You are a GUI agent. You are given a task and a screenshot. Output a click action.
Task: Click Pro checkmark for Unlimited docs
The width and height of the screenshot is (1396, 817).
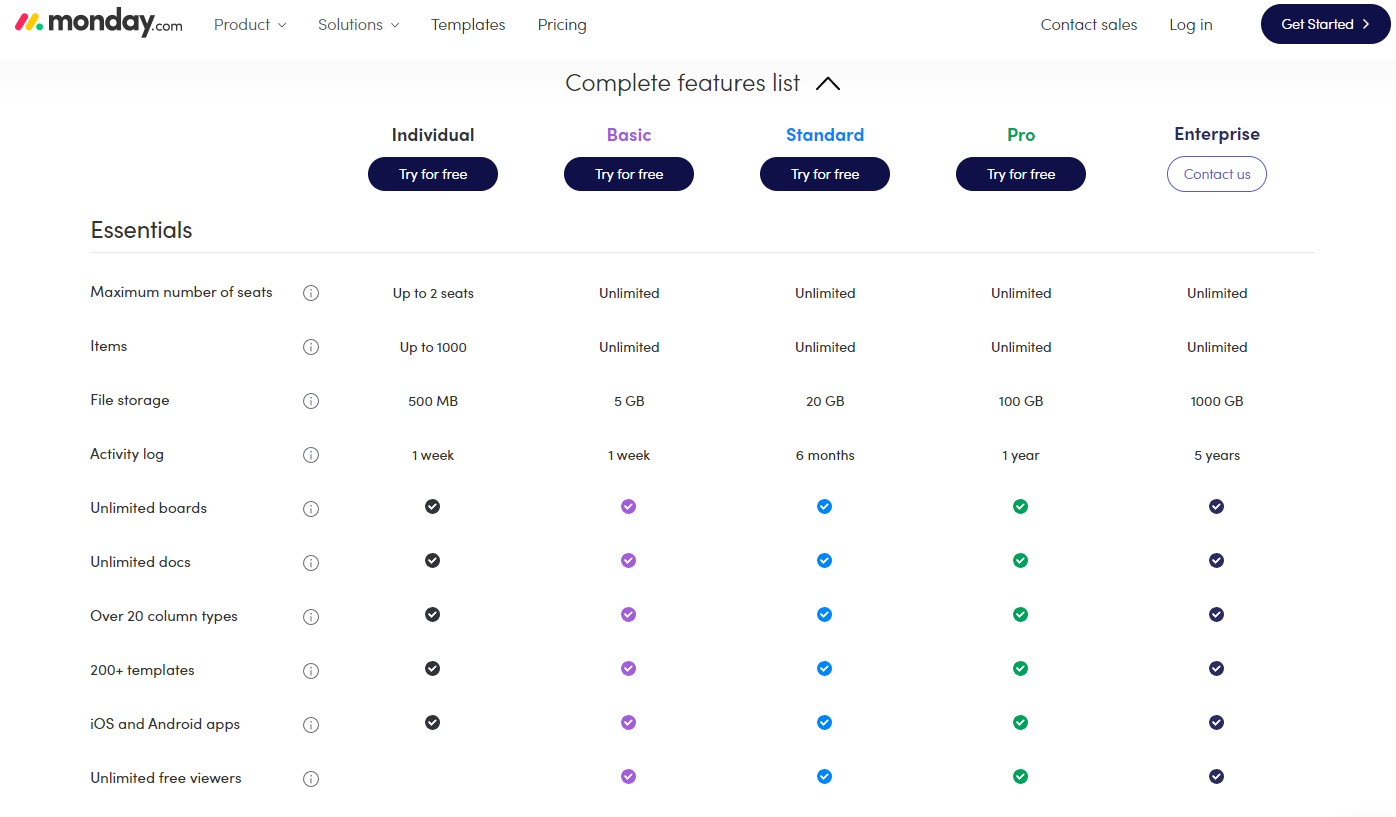pos(1020,560)
